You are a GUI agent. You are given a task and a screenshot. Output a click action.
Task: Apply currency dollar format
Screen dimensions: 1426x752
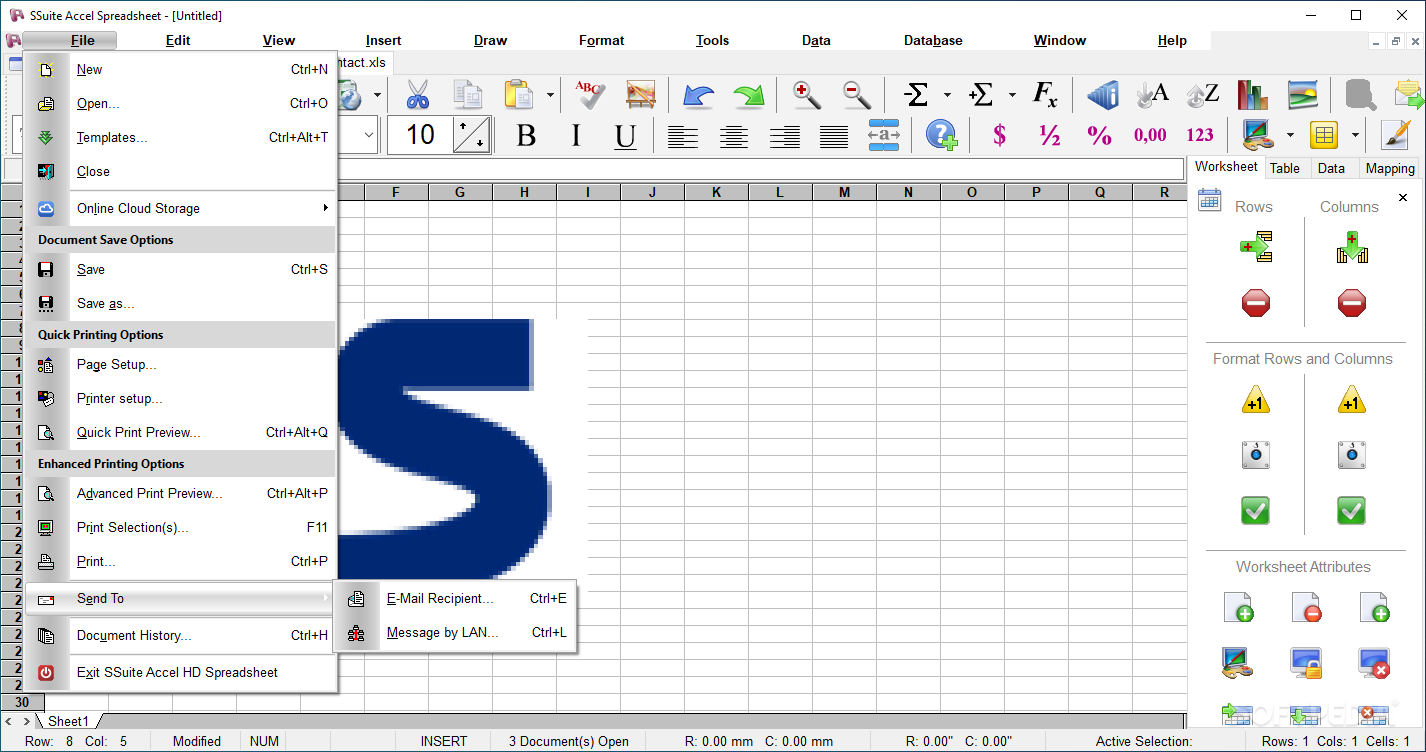[x=999, y=135]
